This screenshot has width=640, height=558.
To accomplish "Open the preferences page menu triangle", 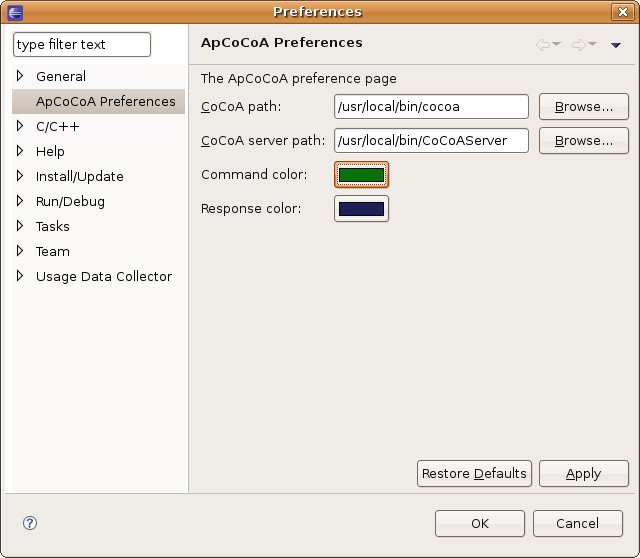I will [x=616, y=45].
